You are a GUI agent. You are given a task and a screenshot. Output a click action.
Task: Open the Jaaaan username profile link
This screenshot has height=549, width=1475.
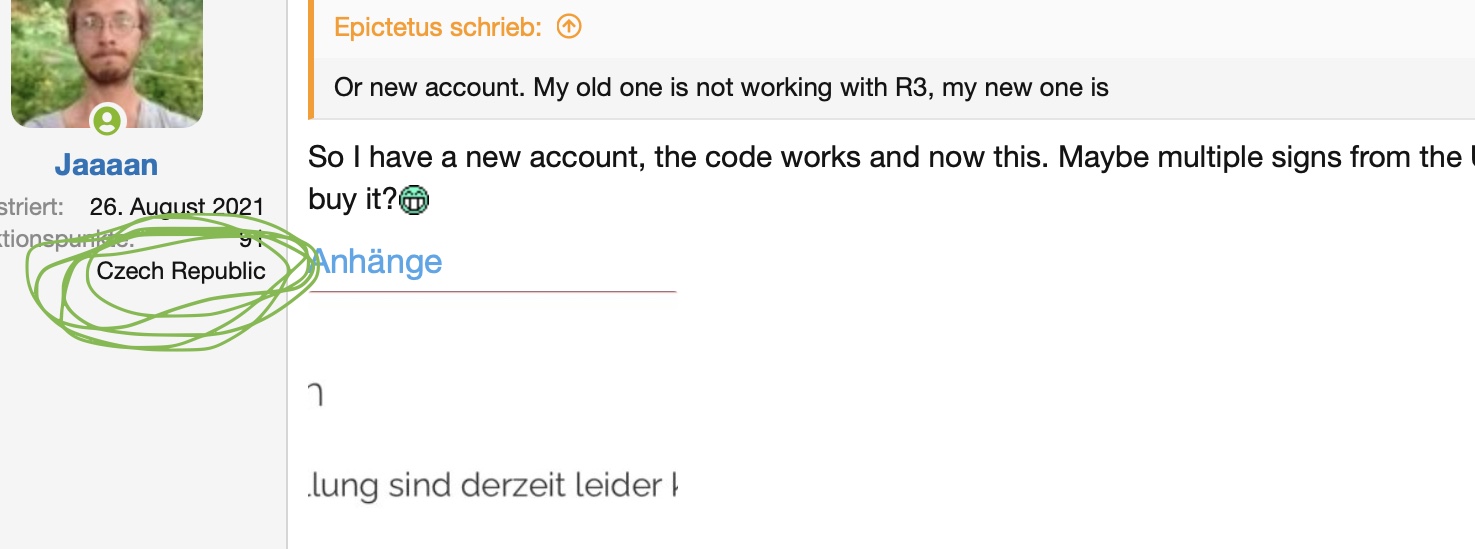107,165
